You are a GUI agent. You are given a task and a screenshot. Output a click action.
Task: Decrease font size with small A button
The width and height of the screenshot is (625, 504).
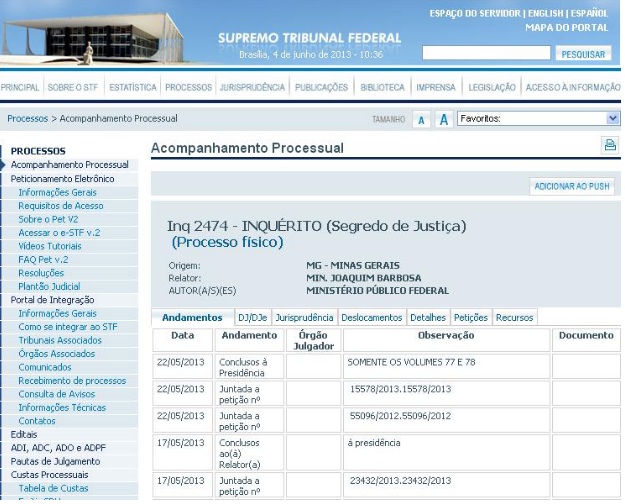pyautogui.click(x=421, y=120)
